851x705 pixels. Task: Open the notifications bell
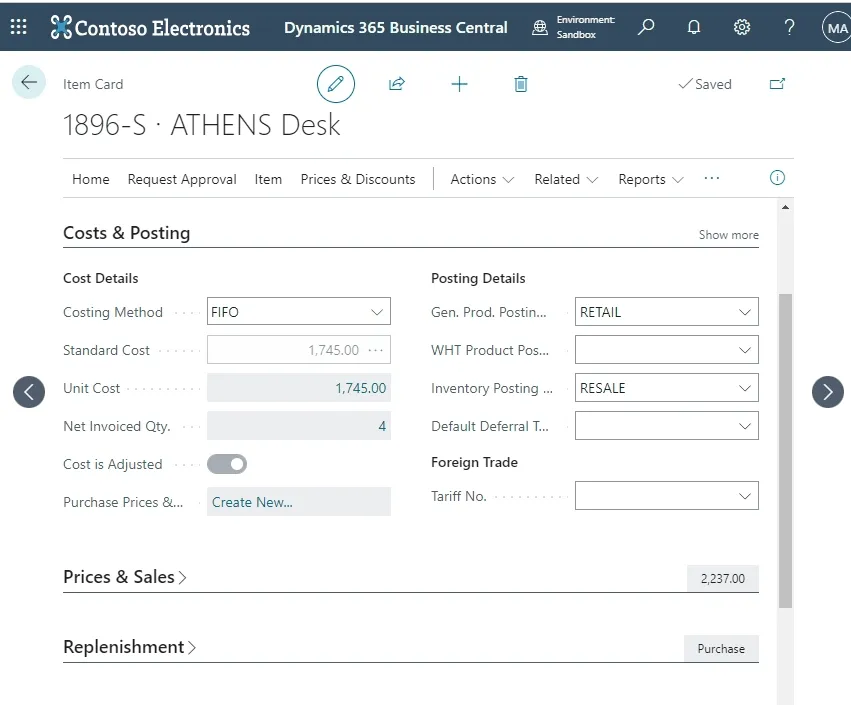point(694,27)
